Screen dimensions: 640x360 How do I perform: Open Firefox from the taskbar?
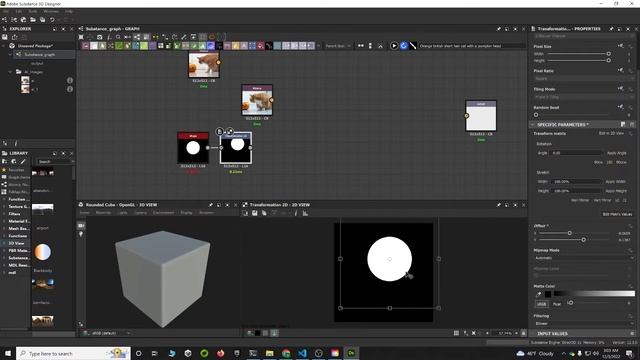220,353
